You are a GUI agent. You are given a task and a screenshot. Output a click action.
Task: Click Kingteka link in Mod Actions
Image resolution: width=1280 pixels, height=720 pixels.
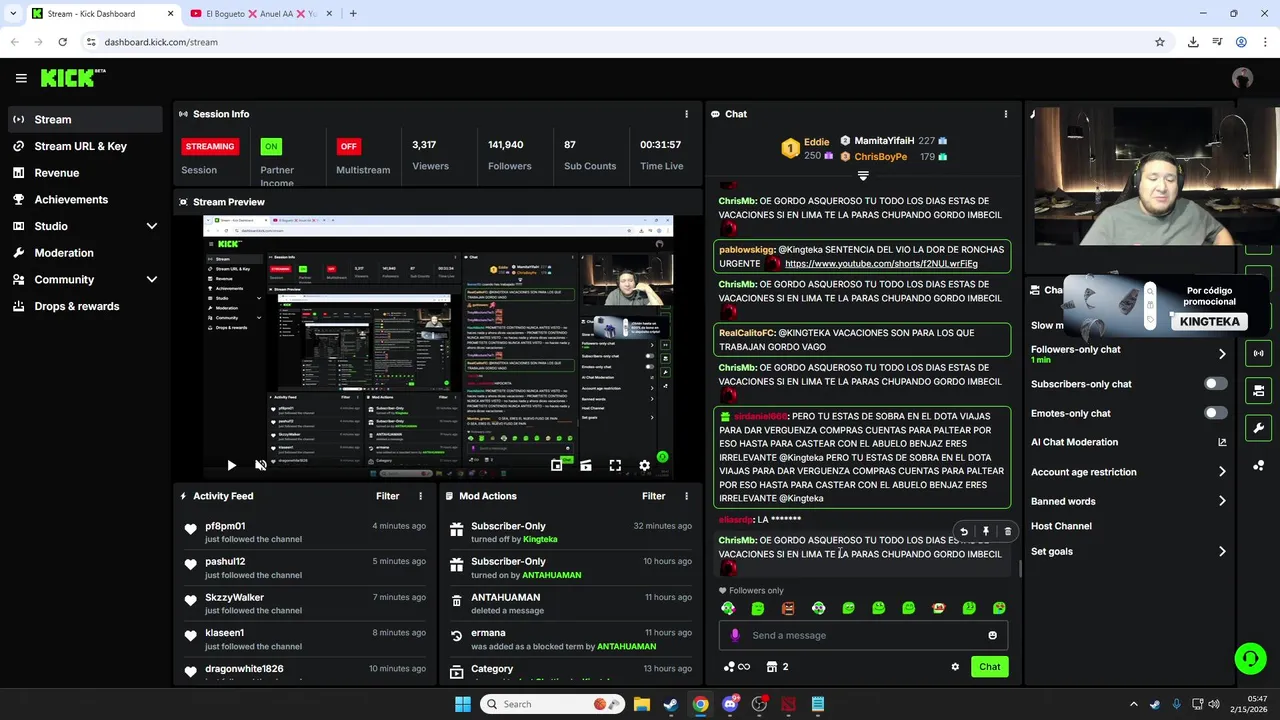click(540, 539)
